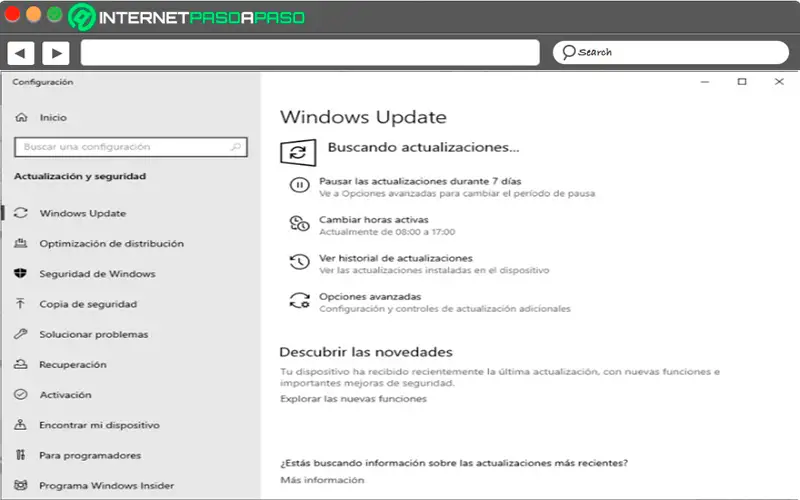This screenshot has width=800, height=500.
Task: Click the Buscar una configuración field
Action: tap(131, 147)
